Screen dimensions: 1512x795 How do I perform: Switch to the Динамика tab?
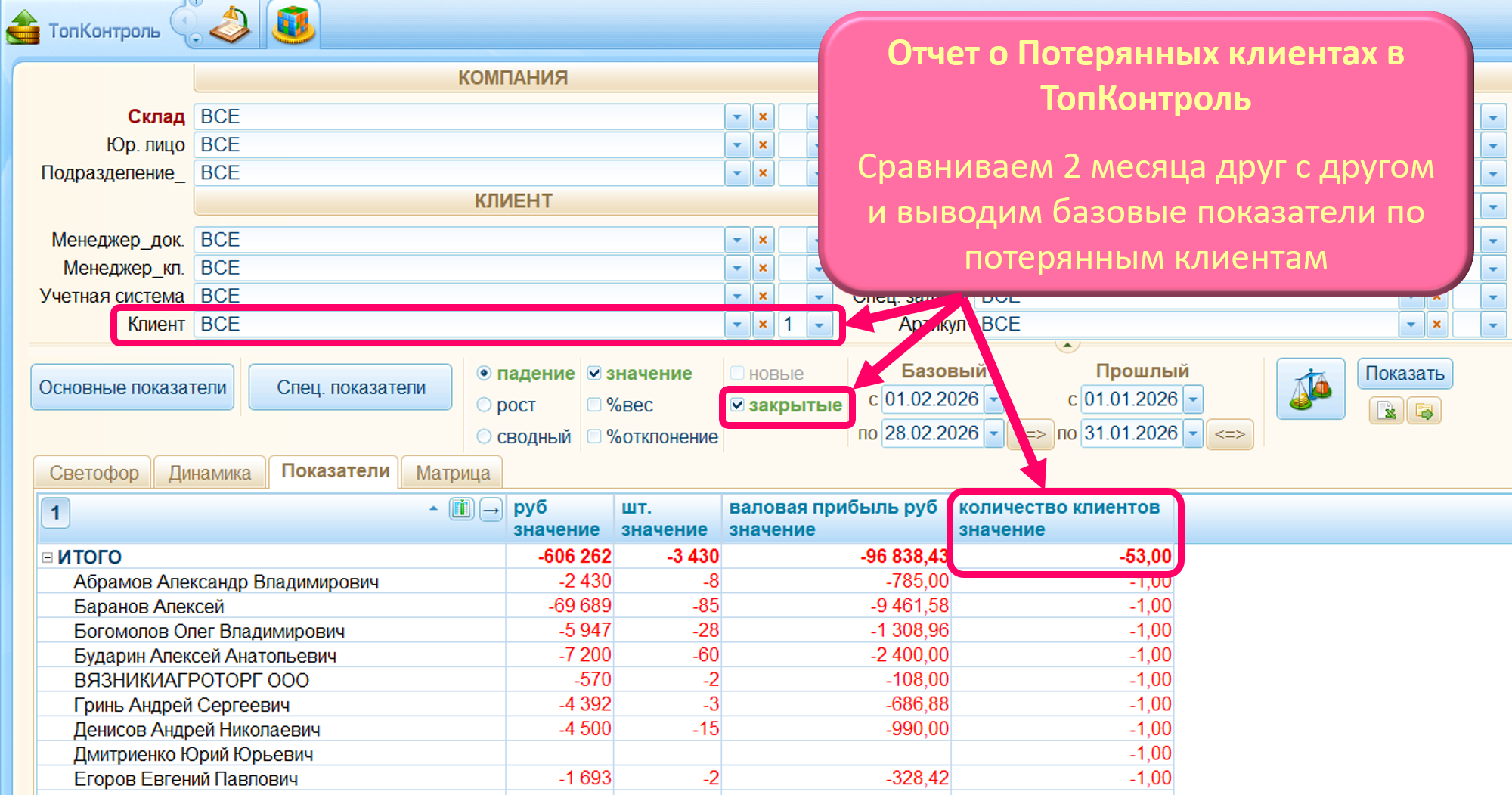pyautogui.click(x=209, y=473)
